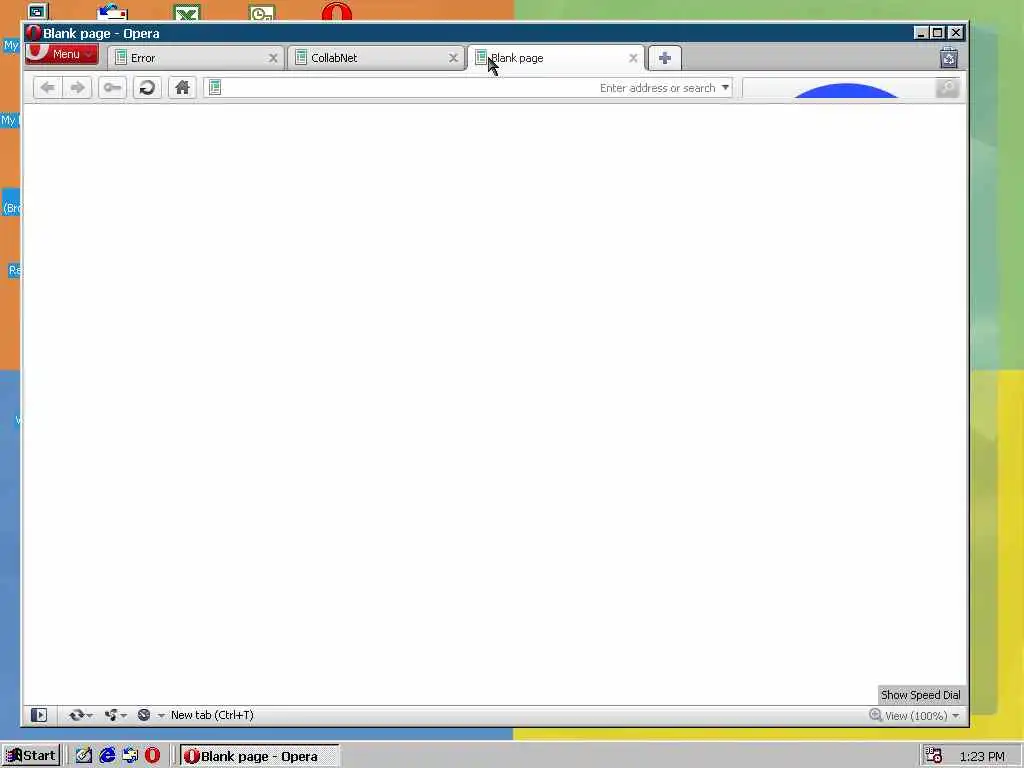
Task: Go to the Home page
Action: tap(182, 88)
